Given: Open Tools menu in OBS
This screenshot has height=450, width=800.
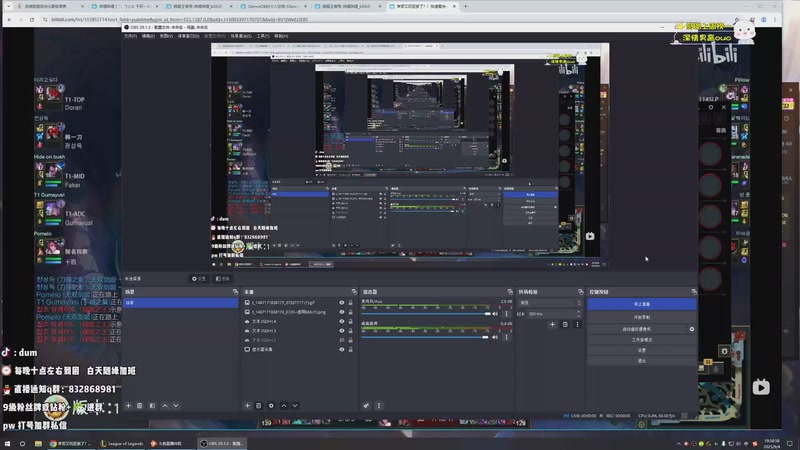Looking at the screenshot, I should (x=263, y=36).
